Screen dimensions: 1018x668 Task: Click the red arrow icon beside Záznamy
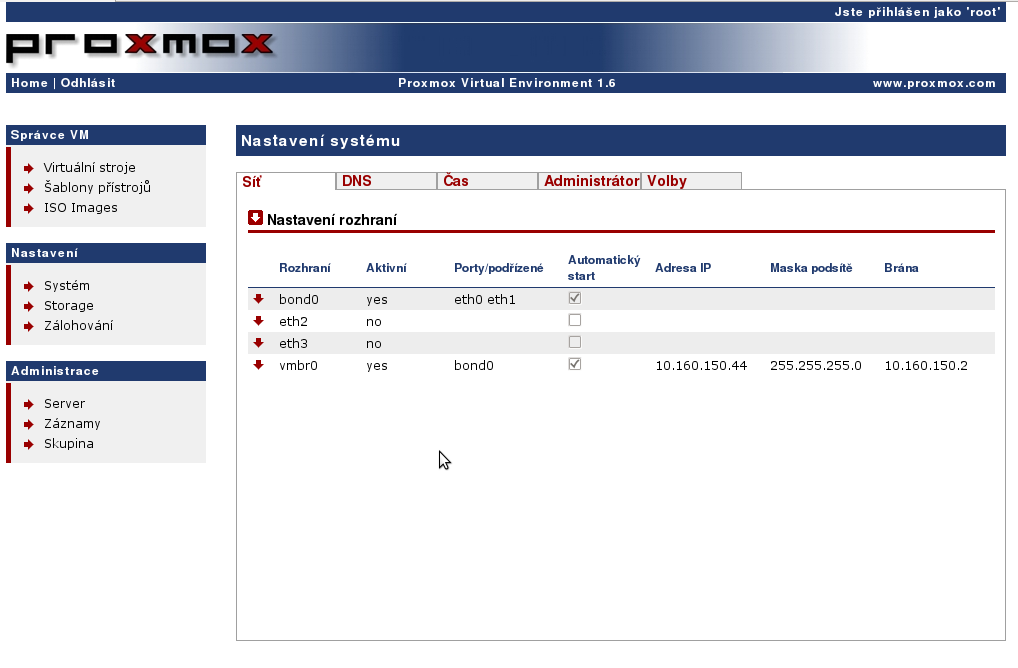pyautogui.click(x=29, y=425)
